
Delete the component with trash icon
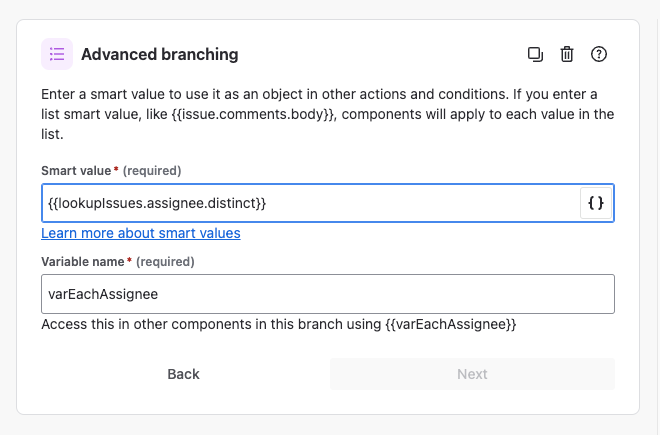pos(567,54)
